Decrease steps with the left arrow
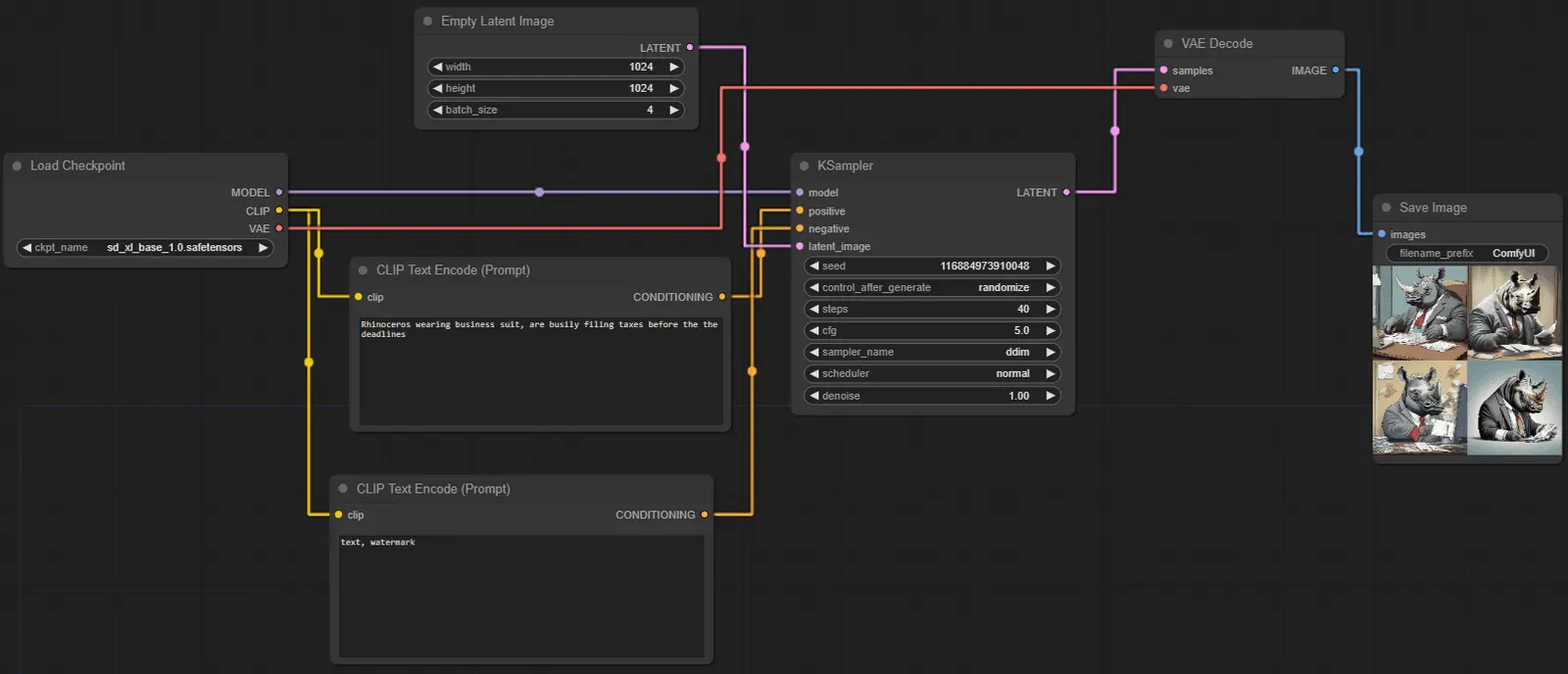 pyautogui.click(x=814, y=309)
